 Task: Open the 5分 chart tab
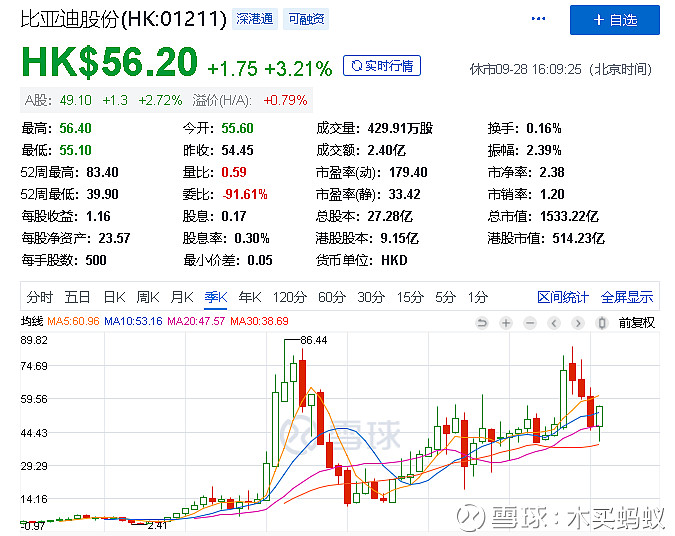coord(445,297)
